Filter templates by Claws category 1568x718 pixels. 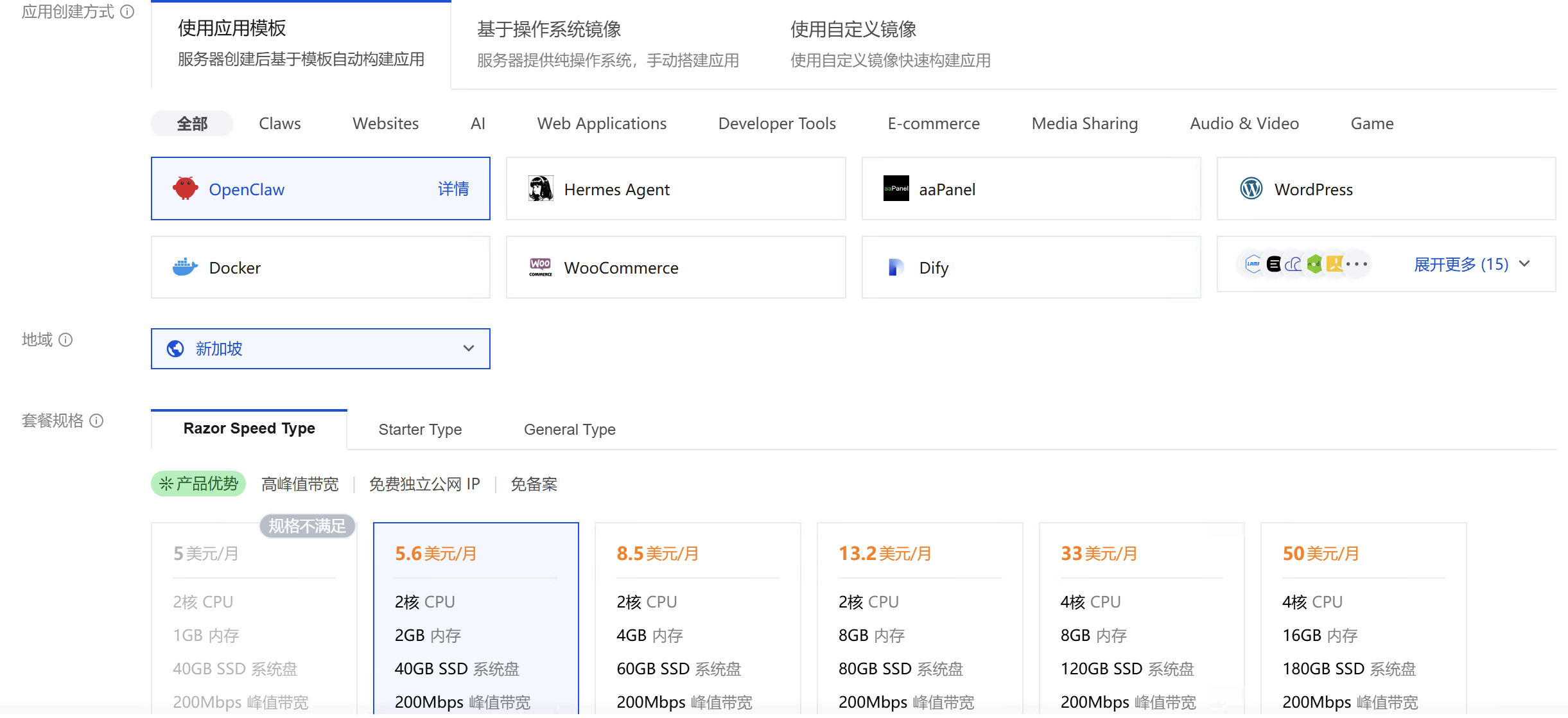pos(280,123)
